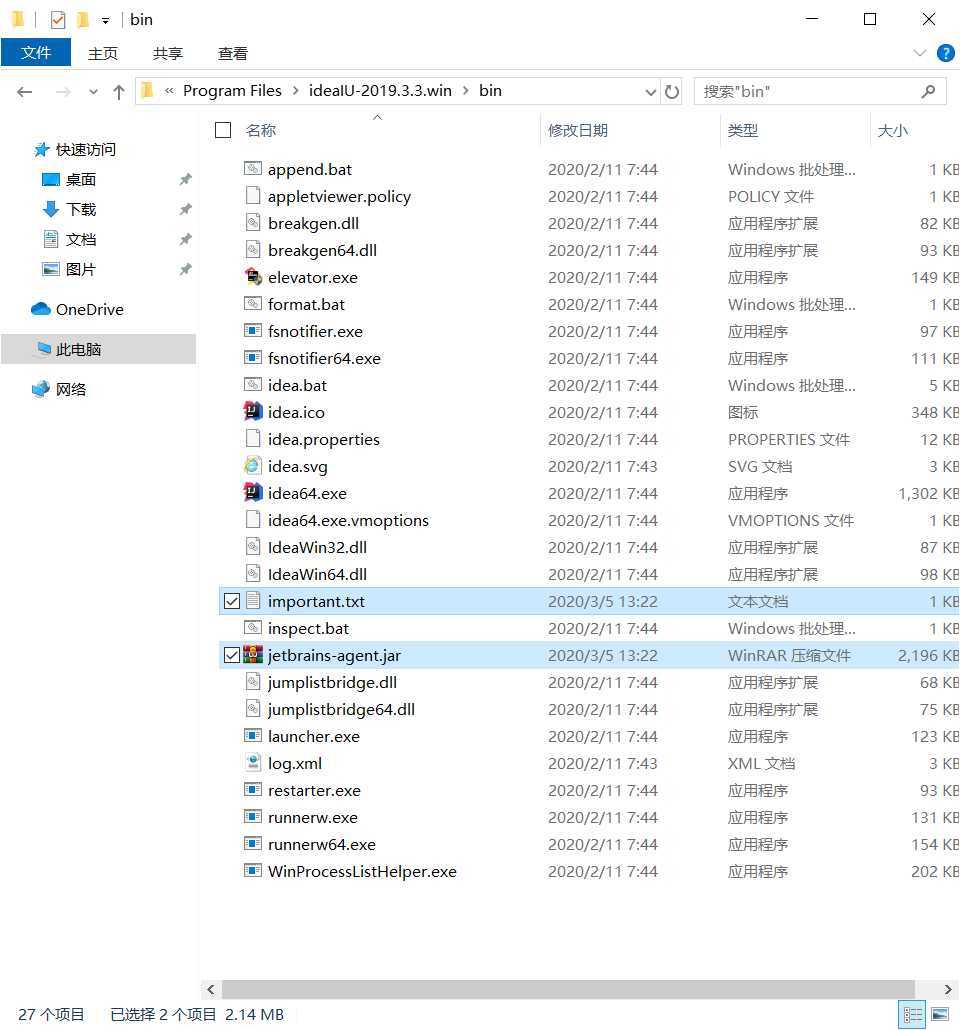The height and width of the screenshot is (1030, 960).
Task: Click the ideaIU-2019.3.3.win breadcrumb
Action: [380, 91]
